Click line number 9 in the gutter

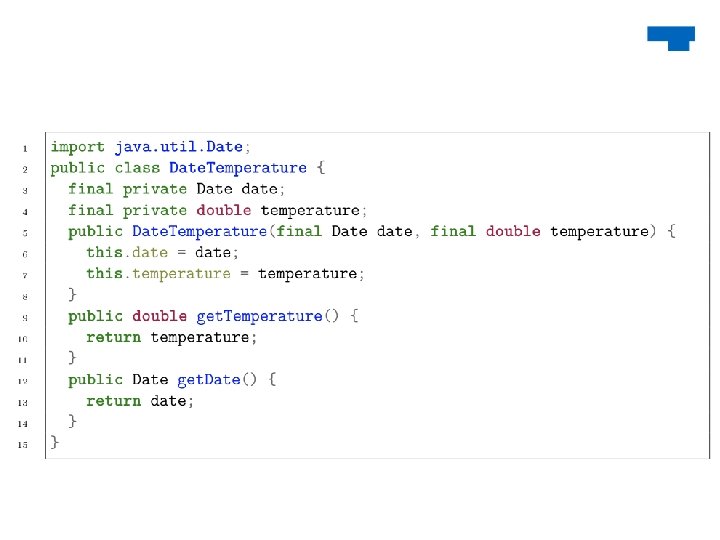point(23,317)
